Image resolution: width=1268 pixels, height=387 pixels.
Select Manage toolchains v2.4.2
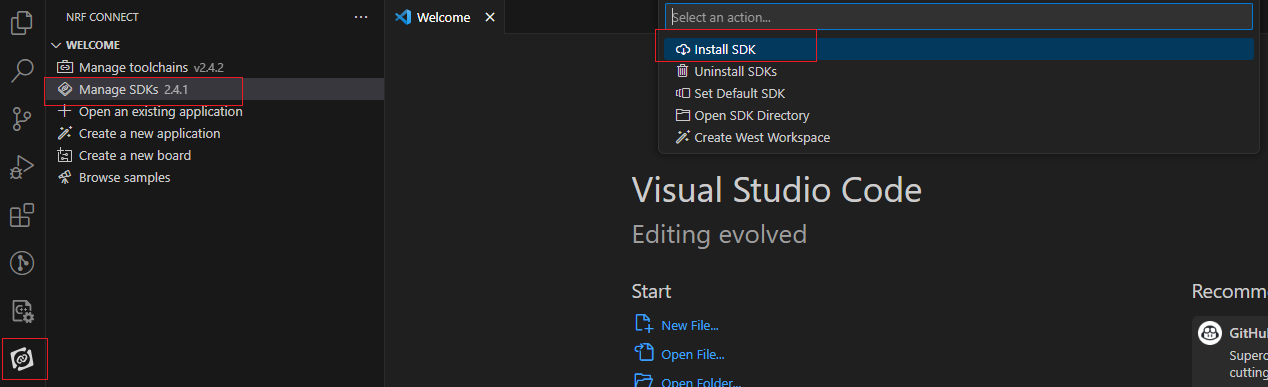pyautogui.click(x=215, y=67)
